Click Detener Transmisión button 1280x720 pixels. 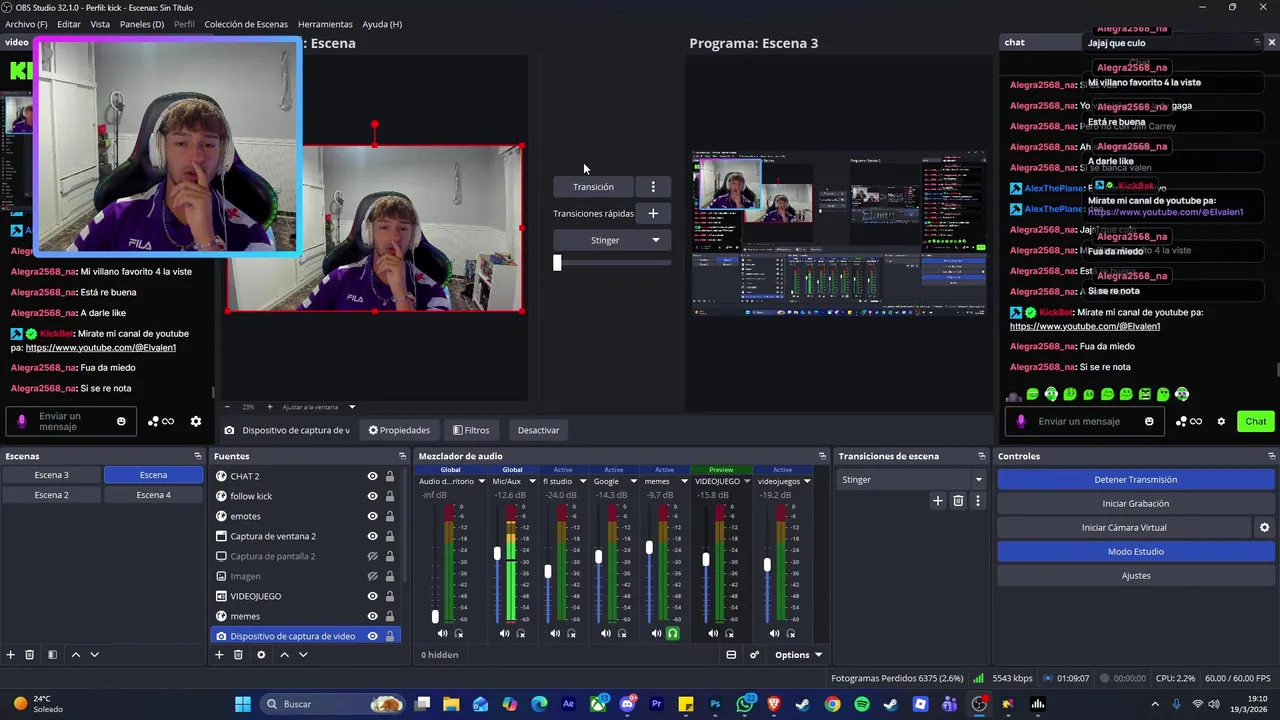coord(1136,479)
